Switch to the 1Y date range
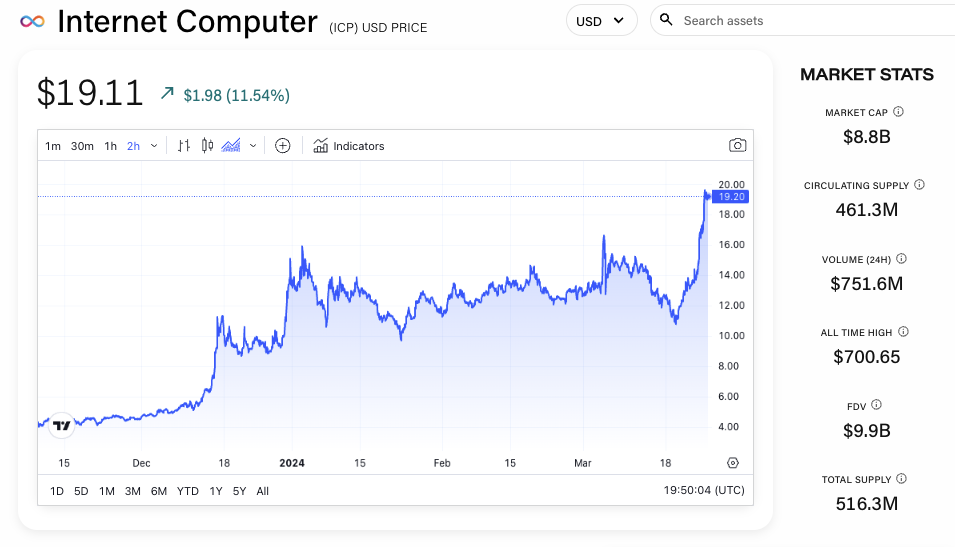 click(x=216, y=491)
